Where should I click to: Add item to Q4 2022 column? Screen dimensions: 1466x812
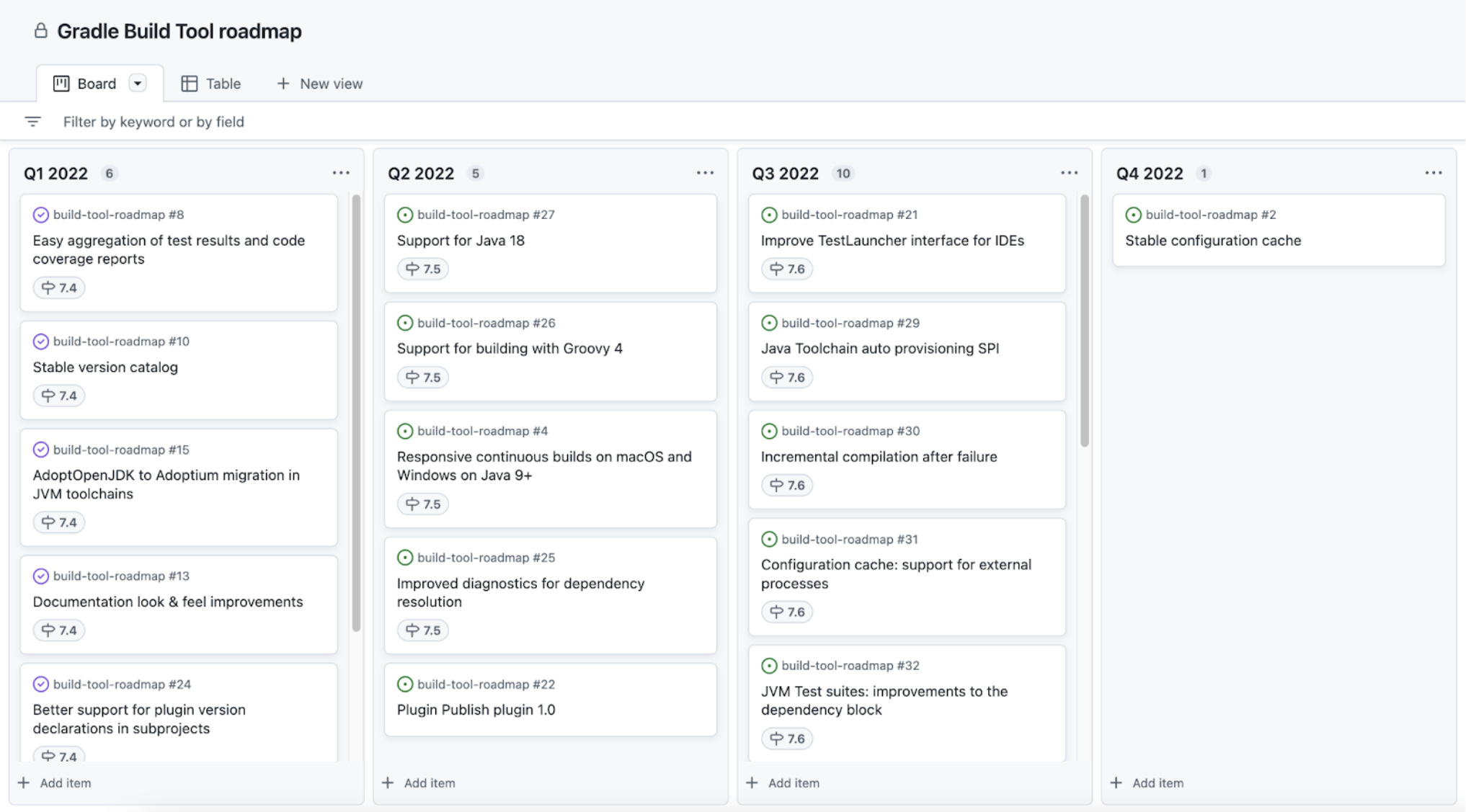[x=1147, y=782]
